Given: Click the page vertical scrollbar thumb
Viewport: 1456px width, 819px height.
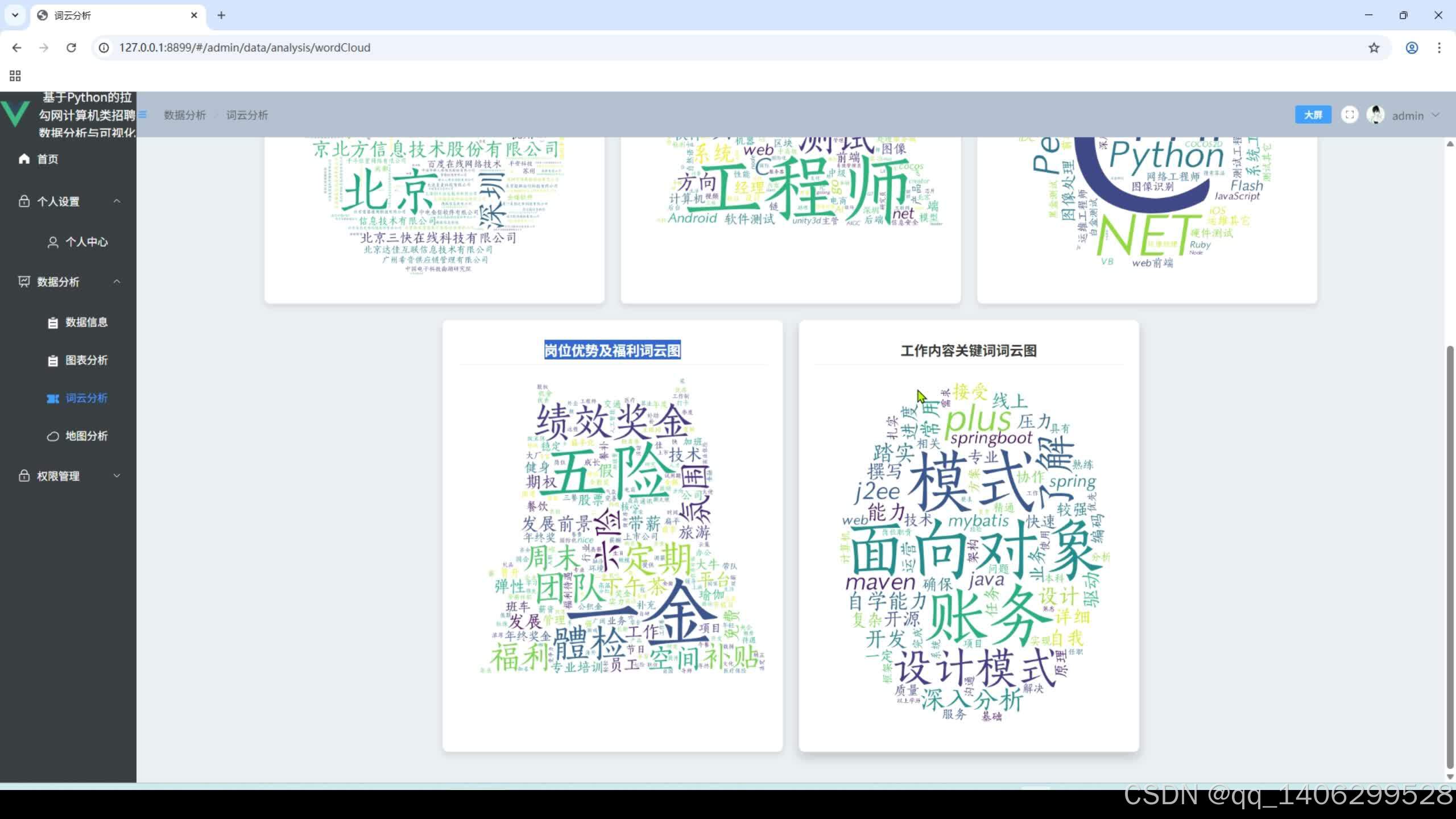Looking at the screenshot, I should coord(1450,556).
